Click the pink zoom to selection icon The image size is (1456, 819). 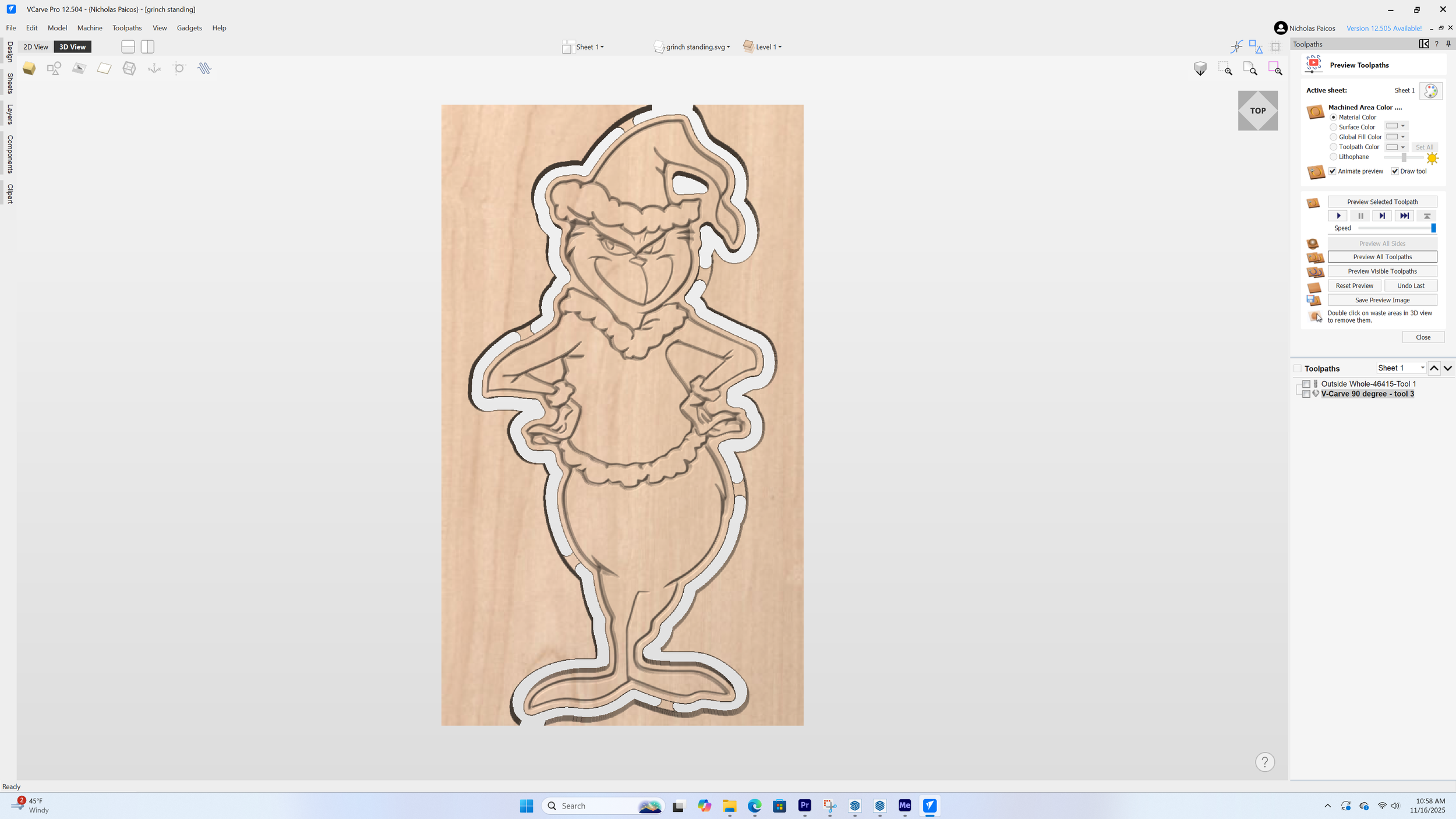coord(1275,69)
